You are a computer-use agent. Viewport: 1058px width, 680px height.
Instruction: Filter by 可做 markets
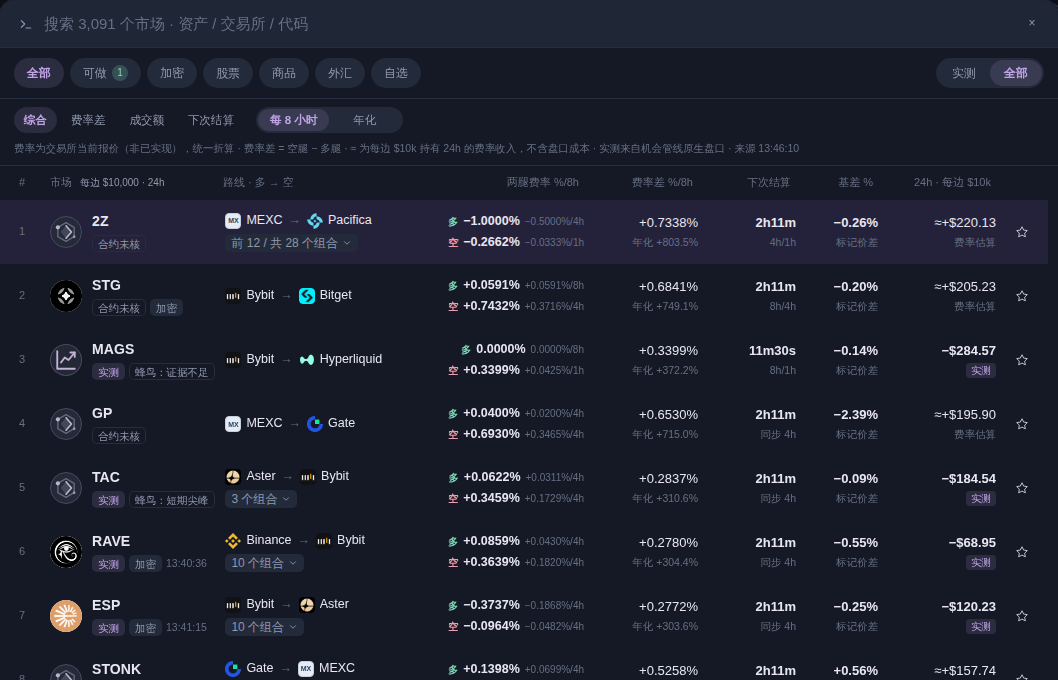(x=105, y=73)
